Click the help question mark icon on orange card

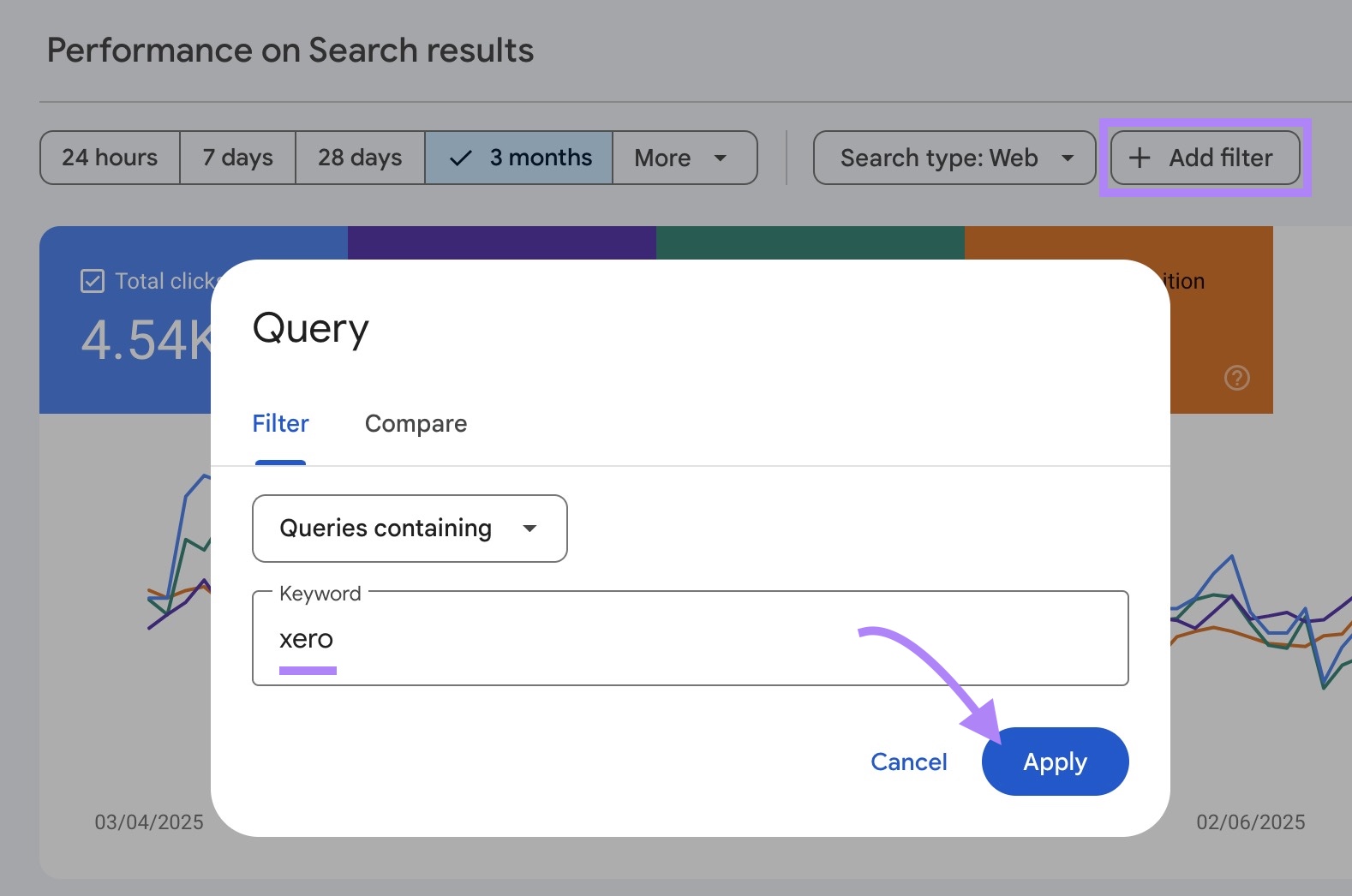tap(1236, 378)
